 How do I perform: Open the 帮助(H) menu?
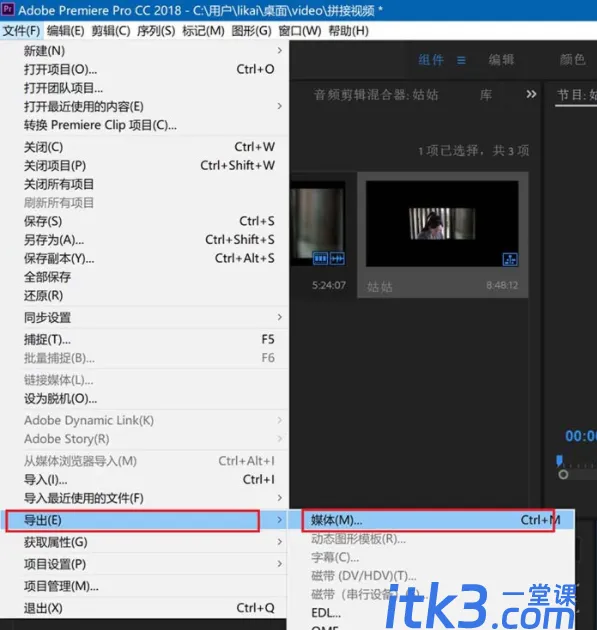(x=348, y=31)
